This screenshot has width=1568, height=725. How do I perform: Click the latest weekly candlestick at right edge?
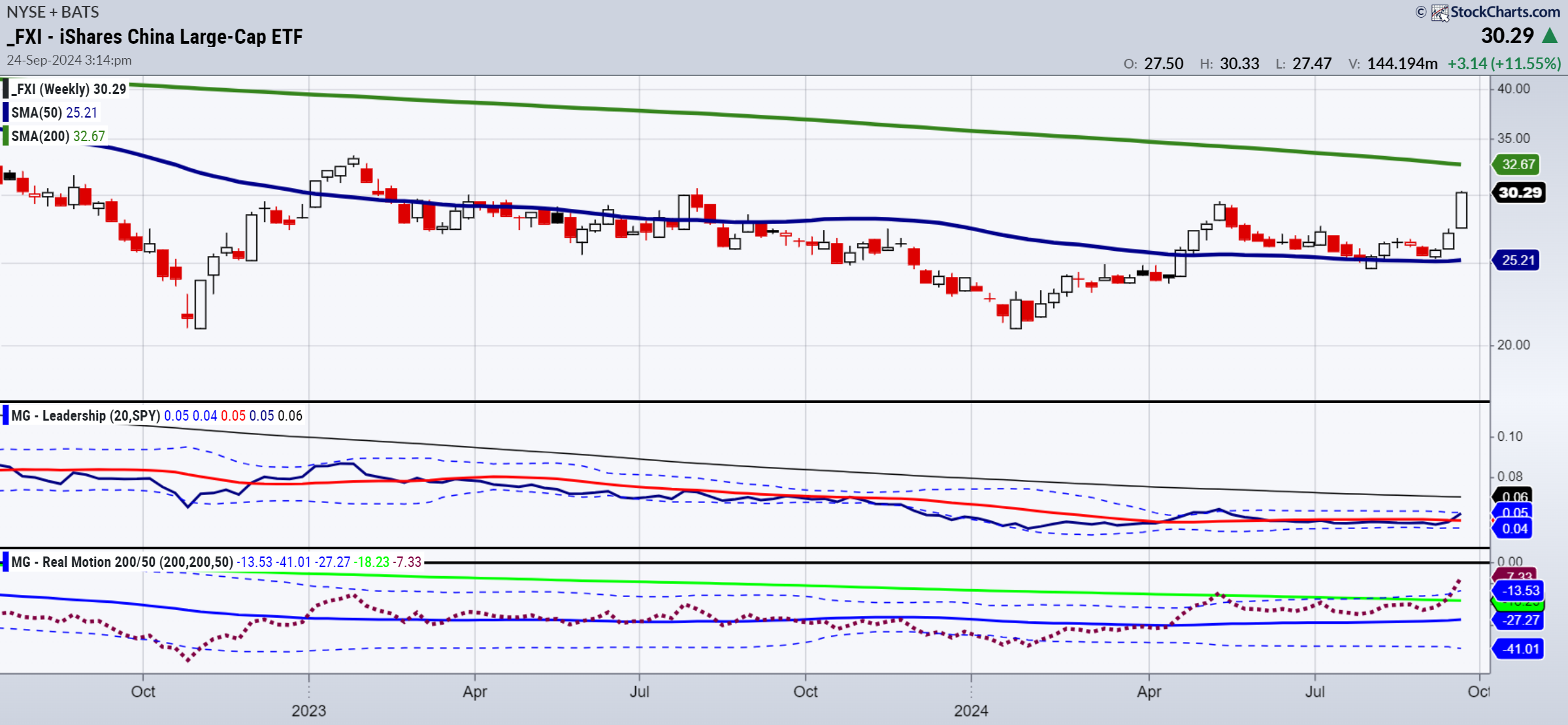(x=1462, y=210)
